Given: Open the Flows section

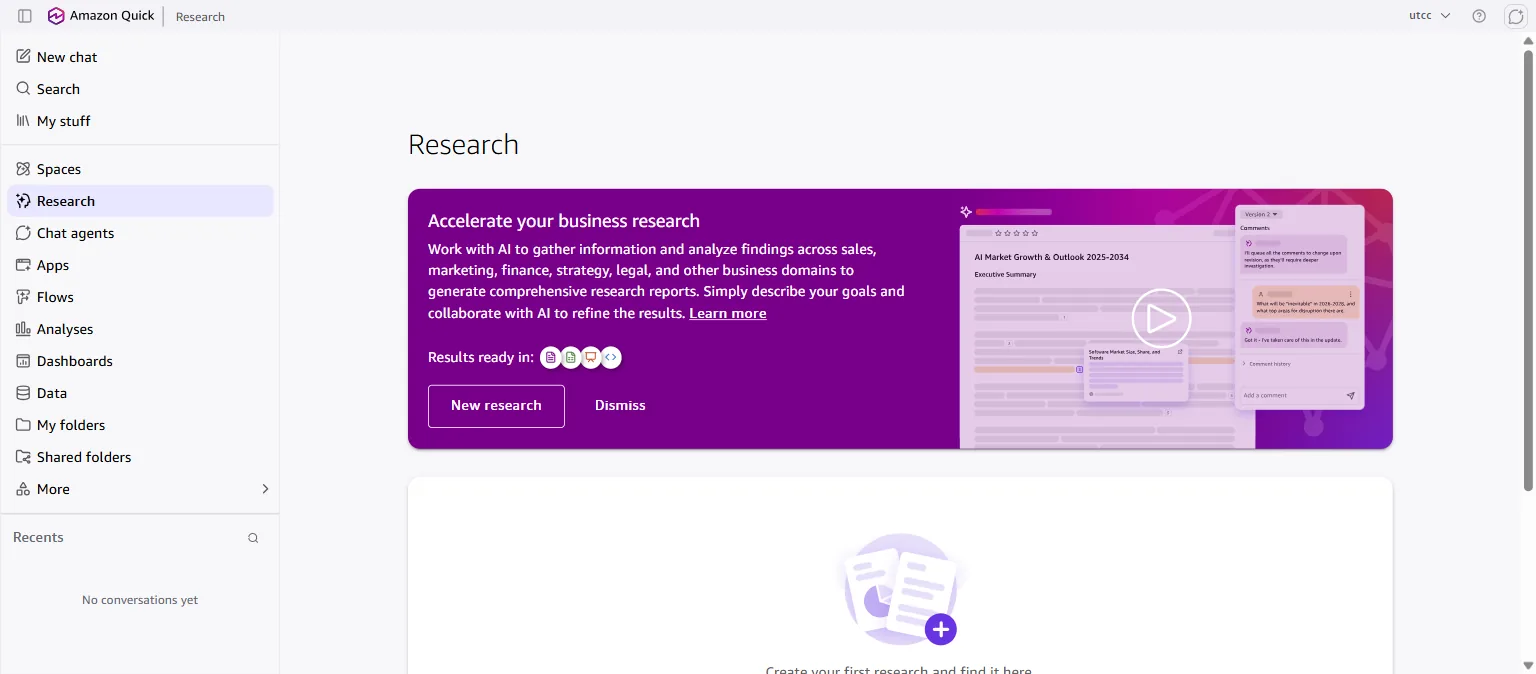Looking at the screenshot, I should (140, 297).
